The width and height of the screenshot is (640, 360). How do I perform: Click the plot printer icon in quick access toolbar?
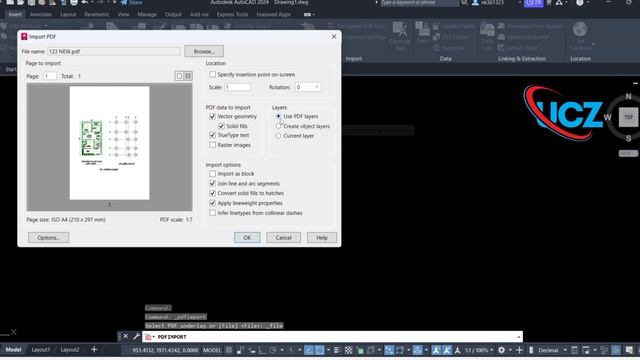[74, 2]
